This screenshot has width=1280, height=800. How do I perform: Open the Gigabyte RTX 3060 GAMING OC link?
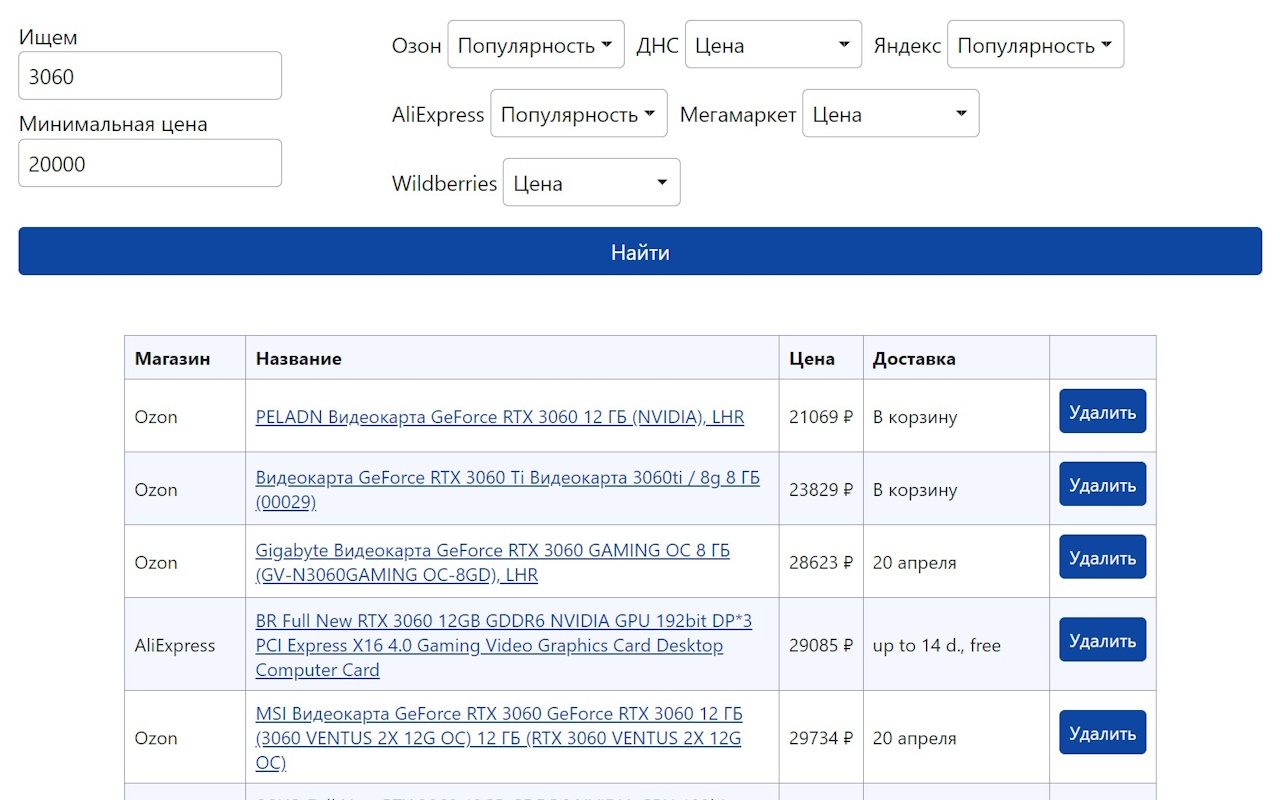(493, 563)
